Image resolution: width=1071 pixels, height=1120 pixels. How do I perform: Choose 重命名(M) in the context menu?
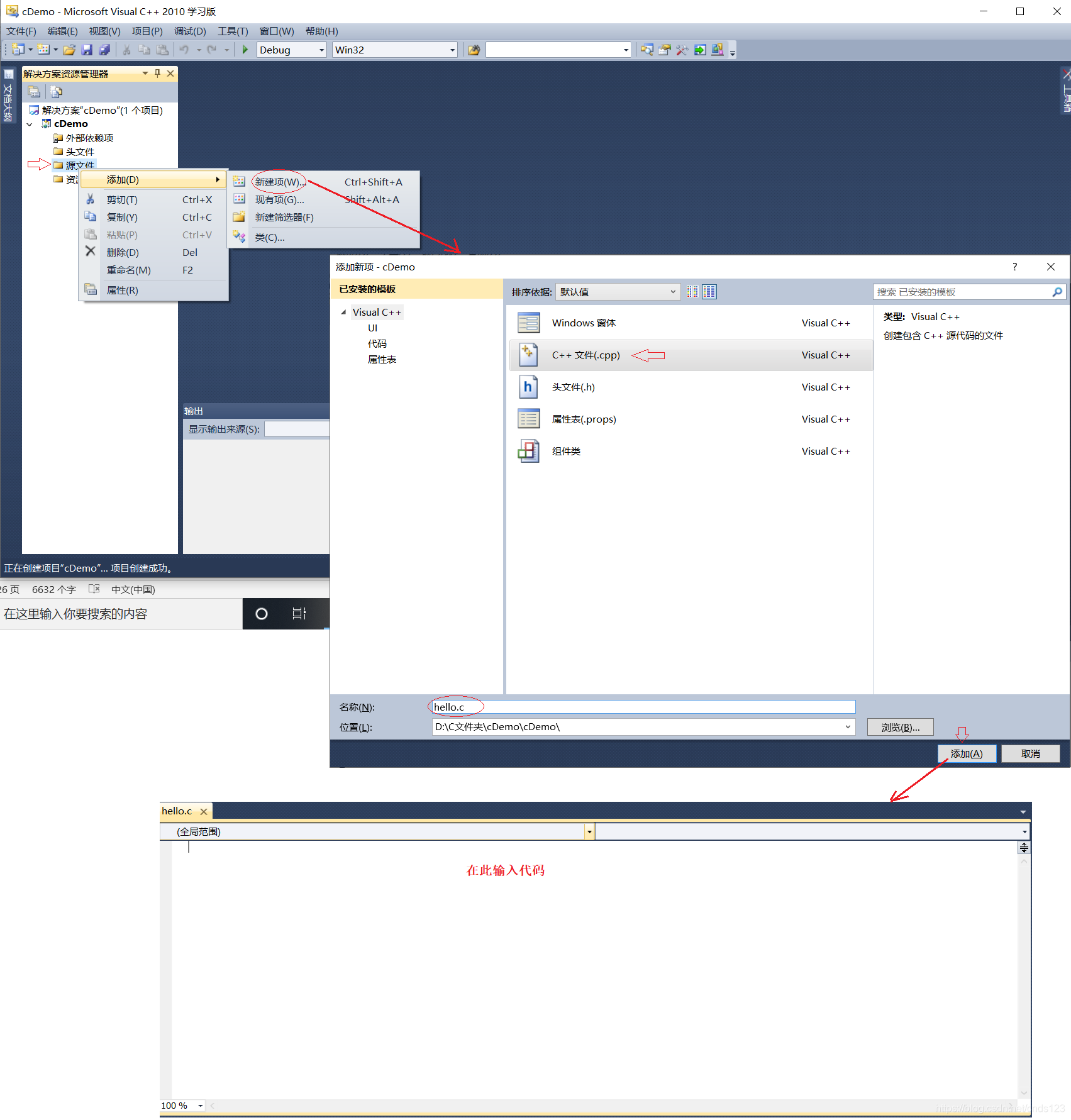pos(153,270)
